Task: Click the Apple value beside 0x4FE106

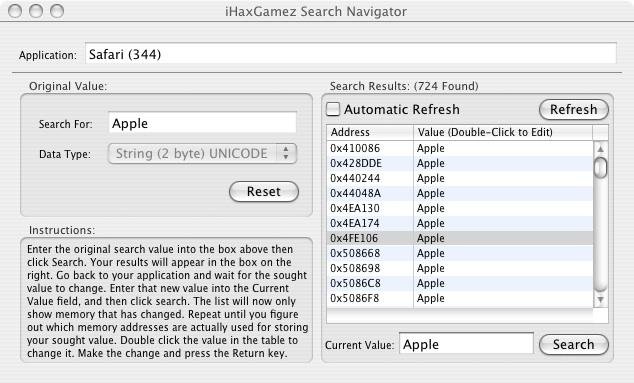Action: coord(431,238)
